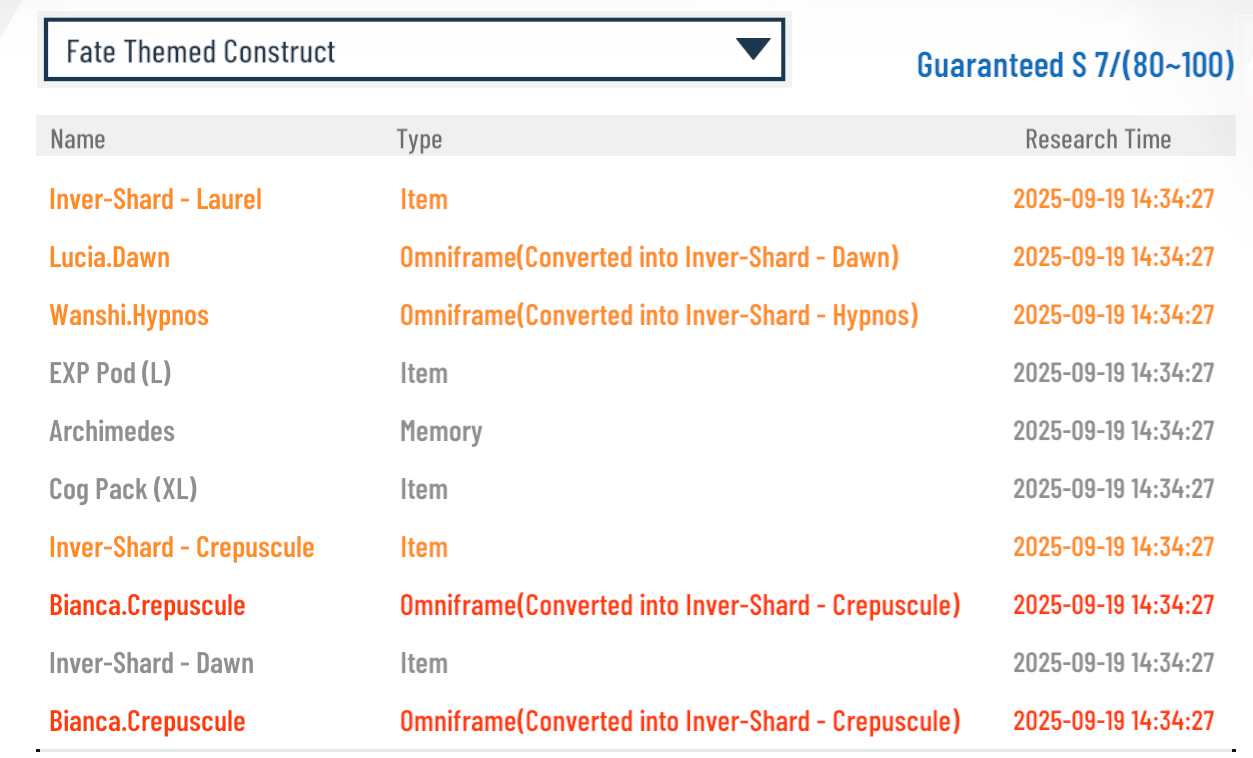The image size is (1253, 758).
Task: Click the Archimedes memory entry
Action: (112, 431)
